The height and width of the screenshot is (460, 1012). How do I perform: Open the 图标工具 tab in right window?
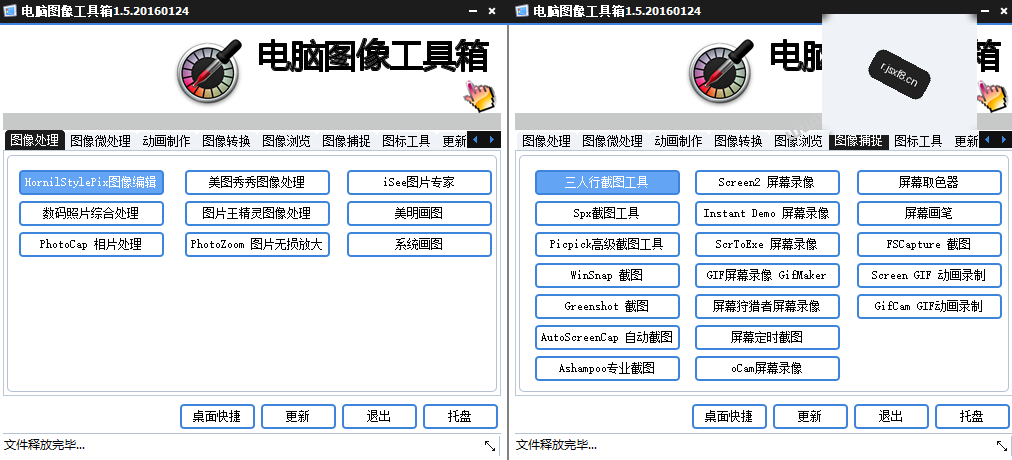[918, 141]
